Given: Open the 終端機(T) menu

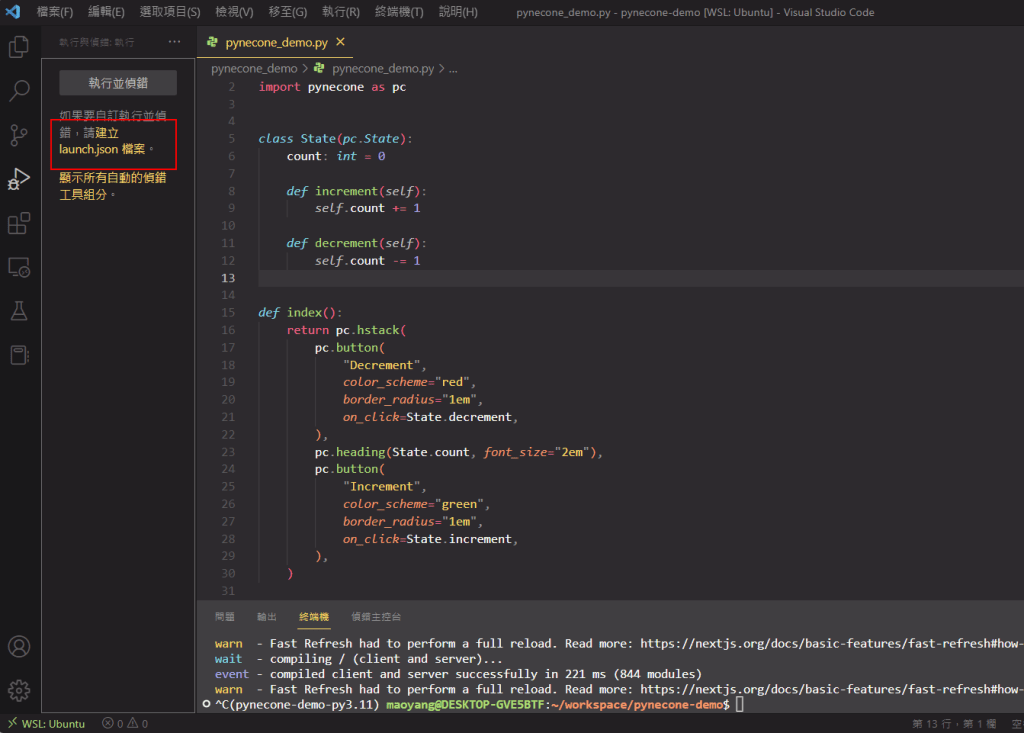Looking at the screenshot, I should click(398, 12).
